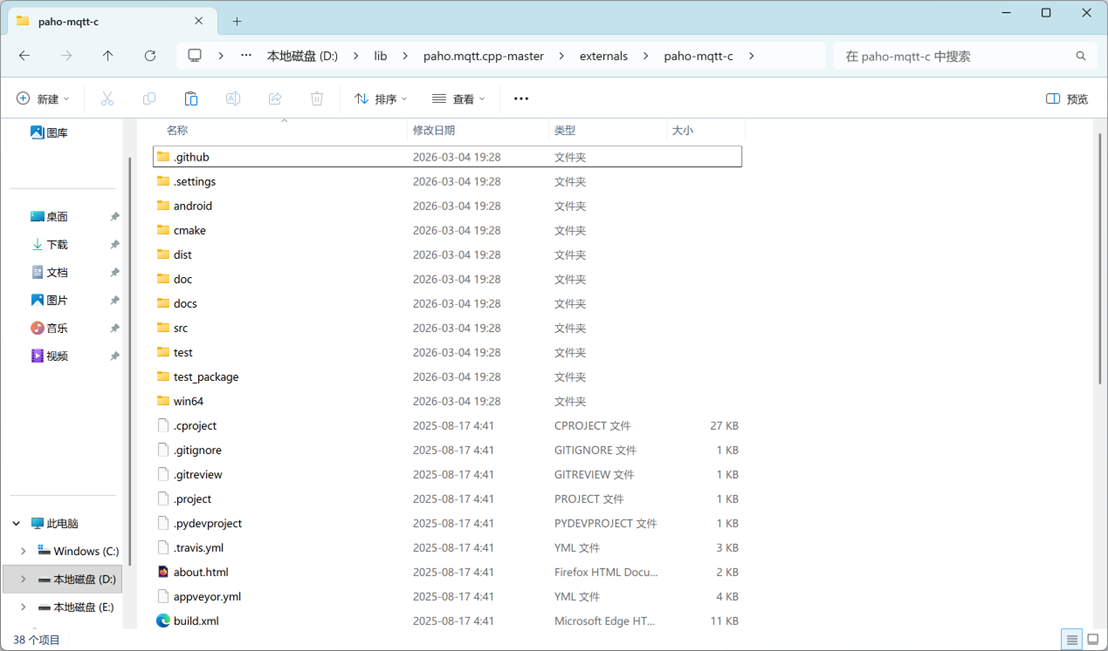Viewport: 1108px width, 651px height.
Task: Select the about.html Firefox file icon
Action: 163,572
